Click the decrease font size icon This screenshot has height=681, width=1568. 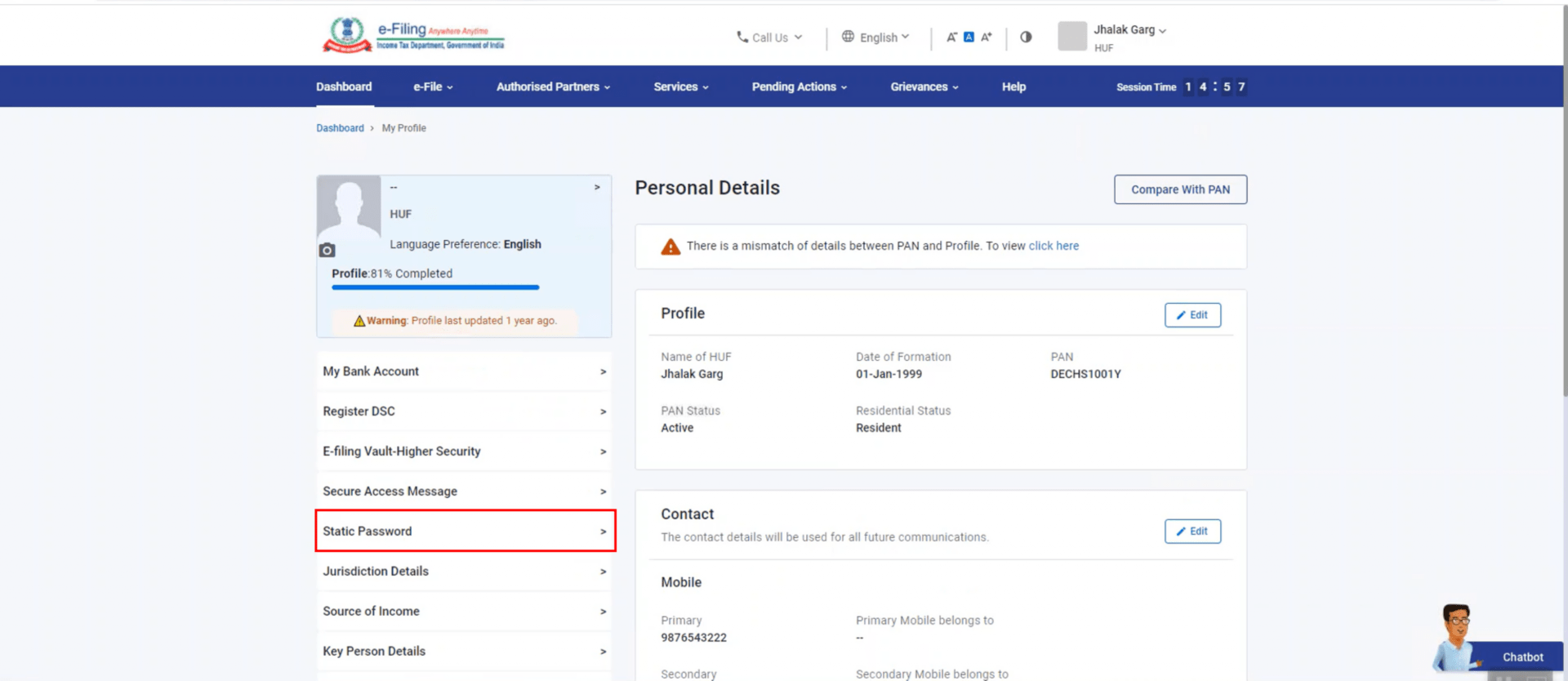(x=951, y=37)
